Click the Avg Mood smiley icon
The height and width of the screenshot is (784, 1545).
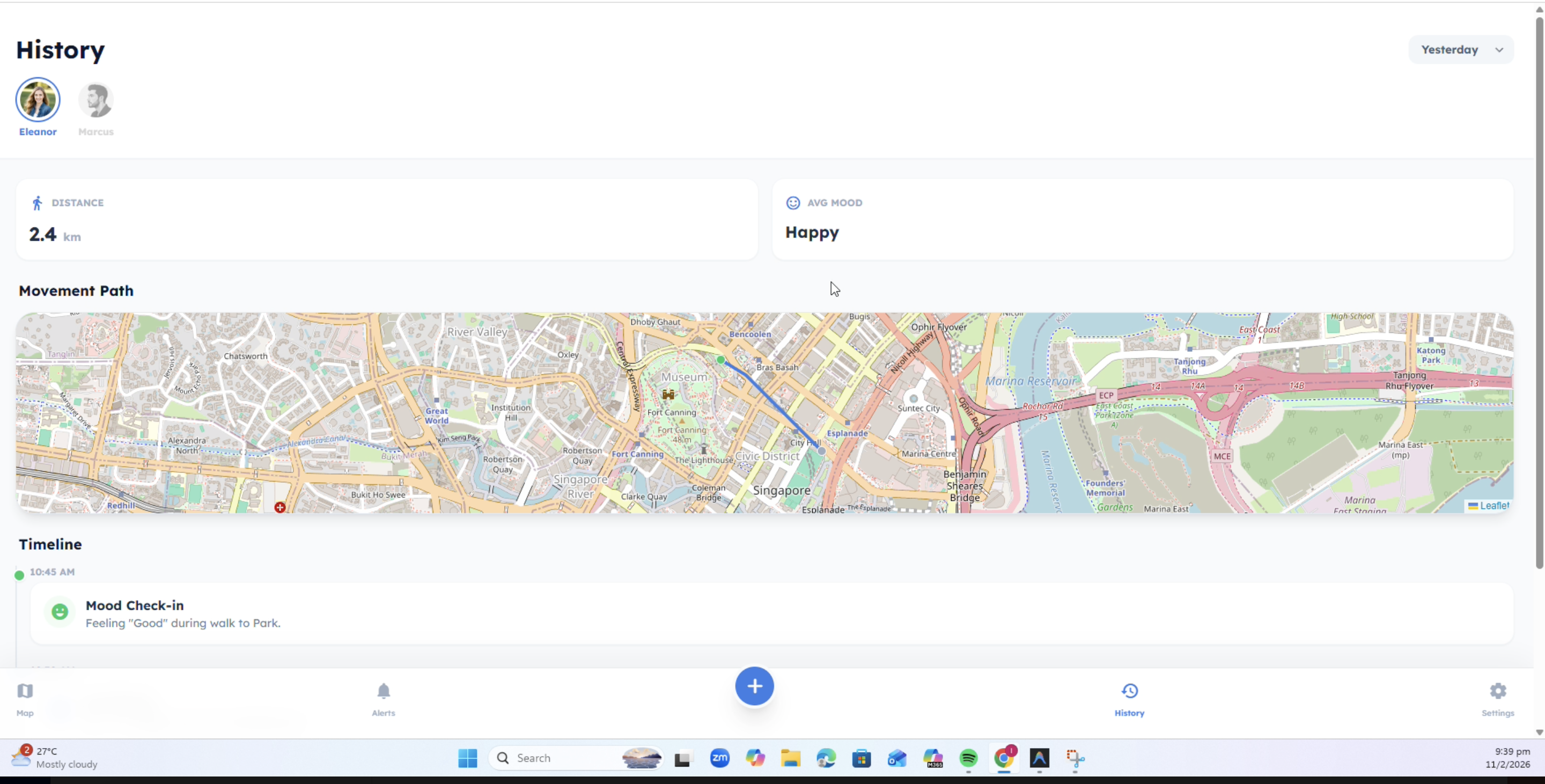pyautogui.click(x=793, y=203)
